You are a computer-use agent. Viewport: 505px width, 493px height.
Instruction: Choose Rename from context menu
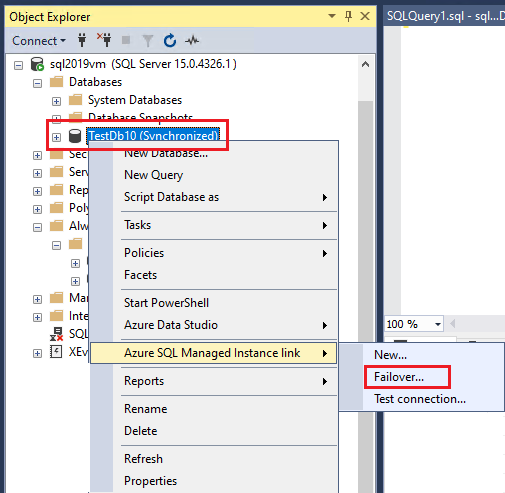(x=213, y=409)
